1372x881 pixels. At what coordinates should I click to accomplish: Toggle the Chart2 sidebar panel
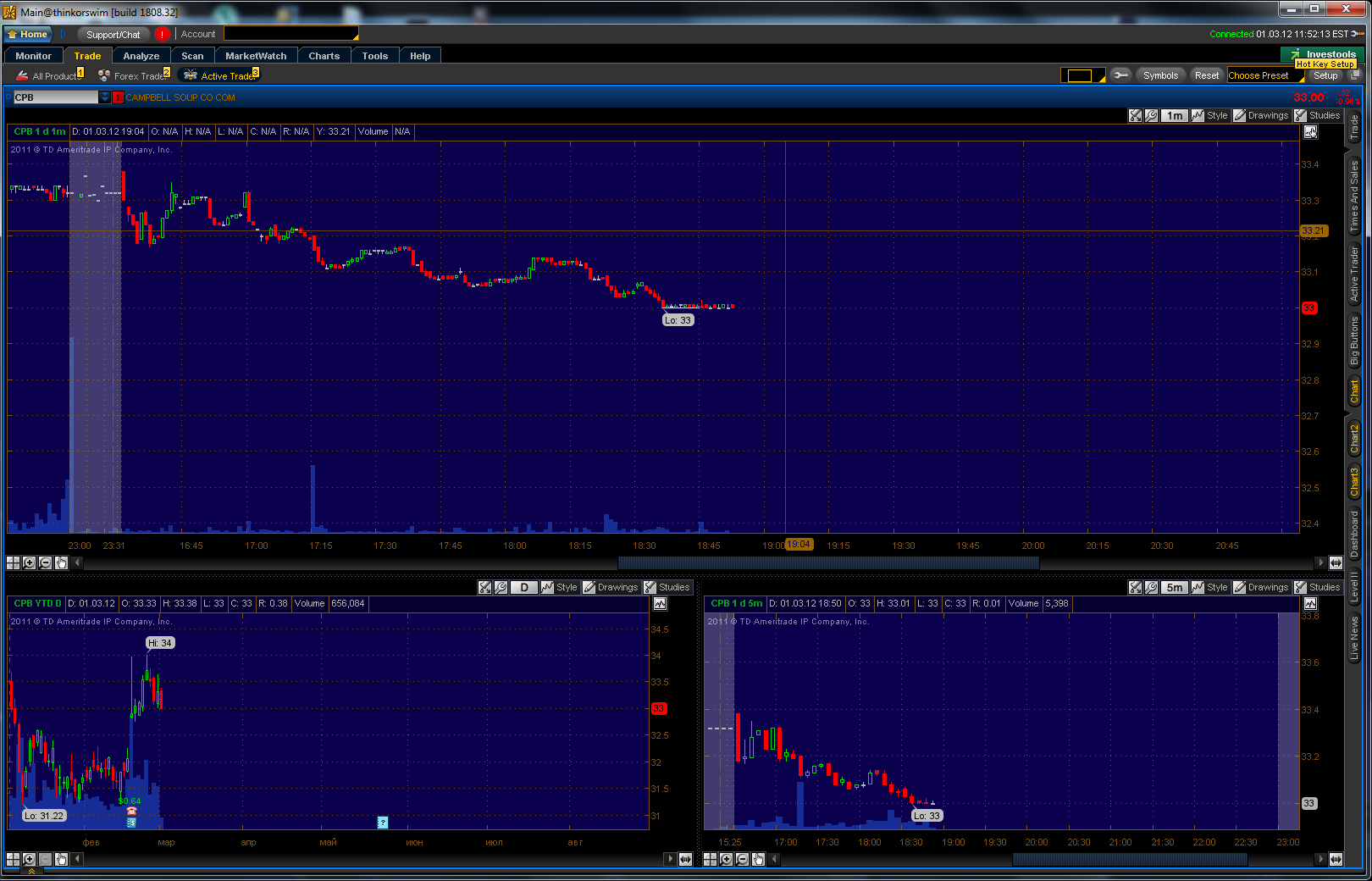point(1354,438)
